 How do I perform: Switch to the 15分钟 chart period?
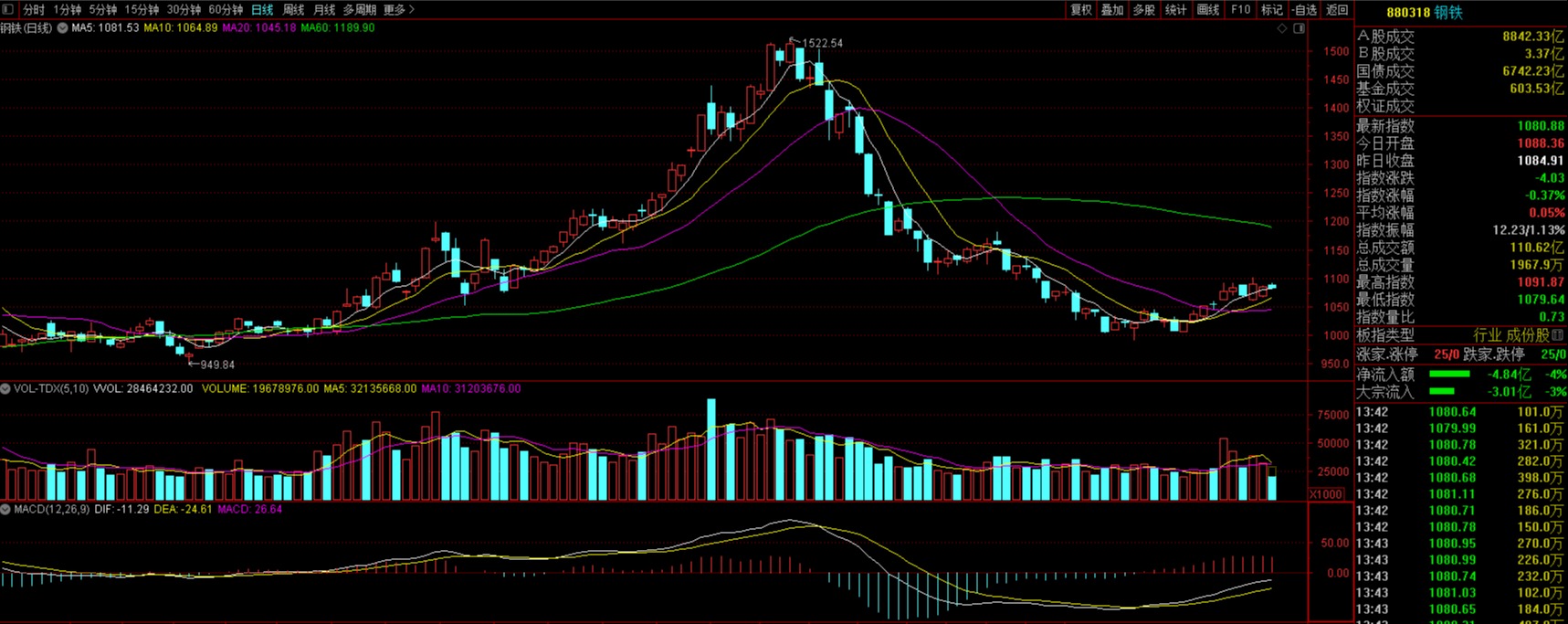tap(142, 10)
